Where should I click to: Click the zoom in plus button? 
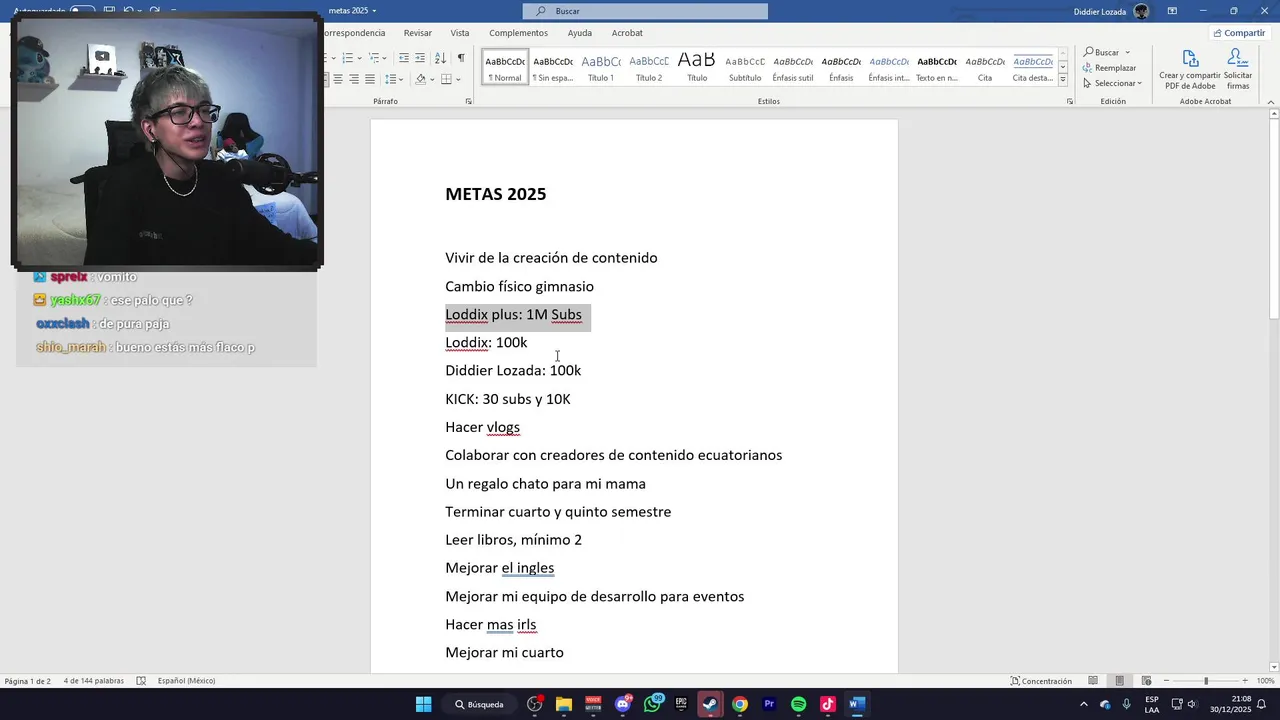[x=1246, y=681]
